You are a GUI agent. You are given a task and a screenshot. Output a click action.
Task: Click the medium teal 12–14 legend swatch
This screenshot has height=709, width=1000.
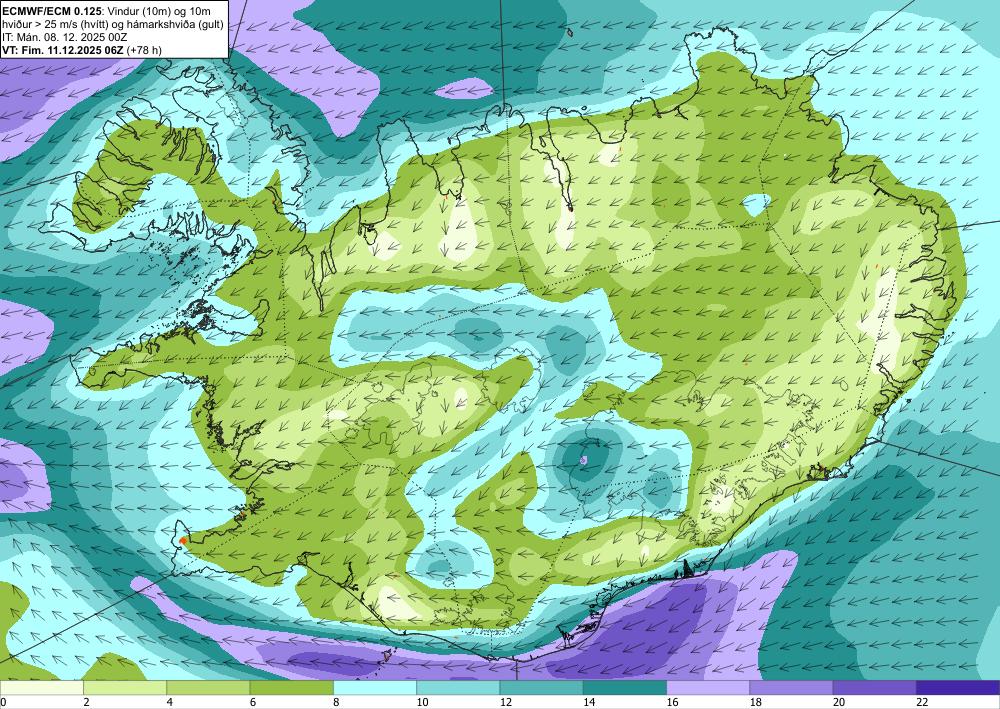coord(541,688)
